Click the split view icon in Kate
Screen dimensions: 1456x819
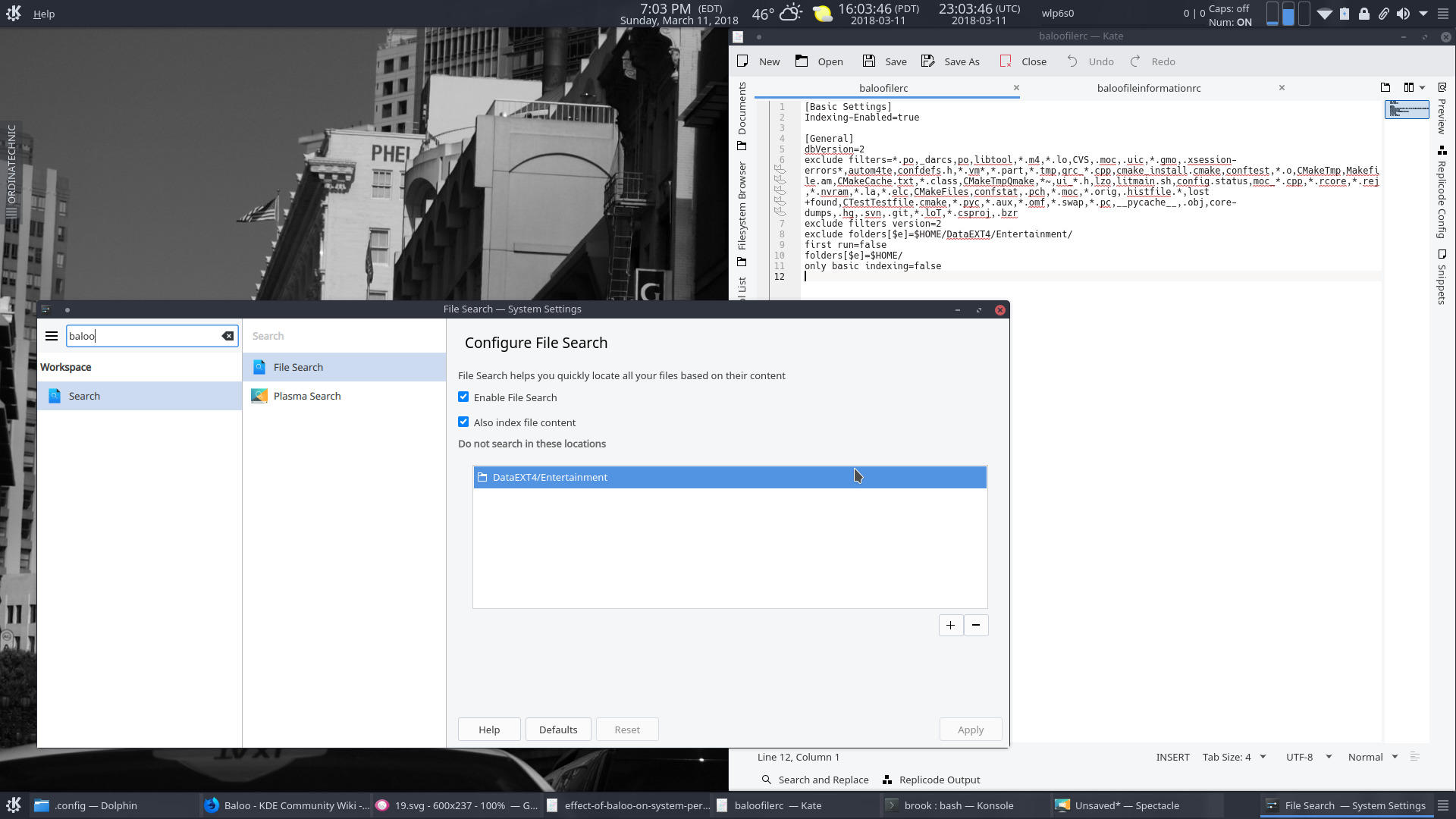(1409, 88)
